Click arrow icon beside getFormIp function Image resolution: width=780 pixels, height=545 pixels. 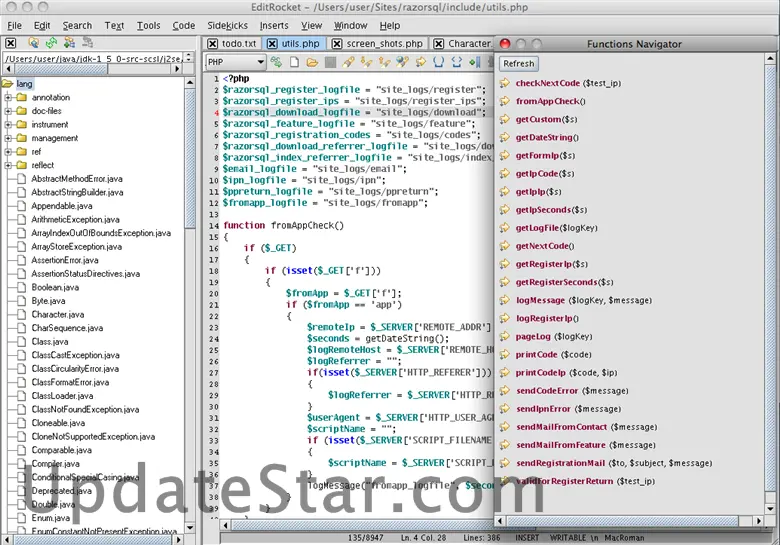coord(505,156)
